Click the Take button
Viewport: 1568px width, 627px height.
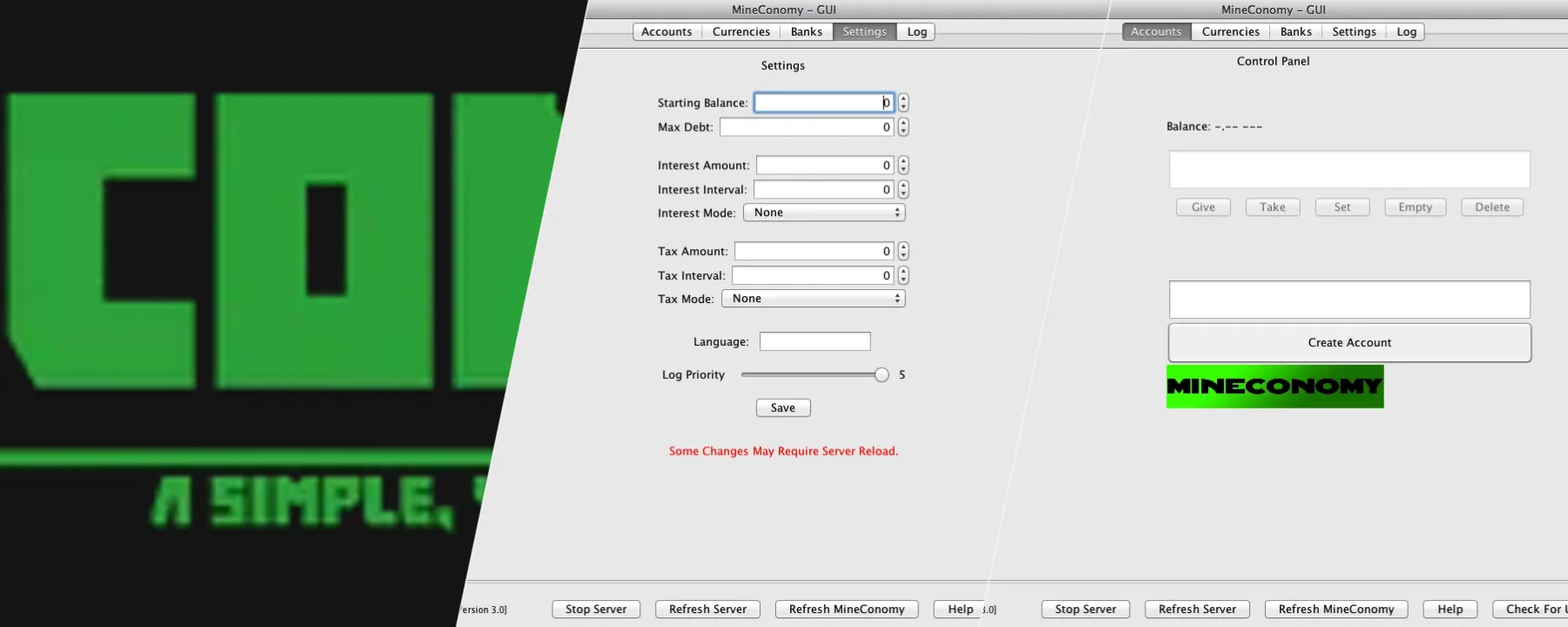(1273, 207)
